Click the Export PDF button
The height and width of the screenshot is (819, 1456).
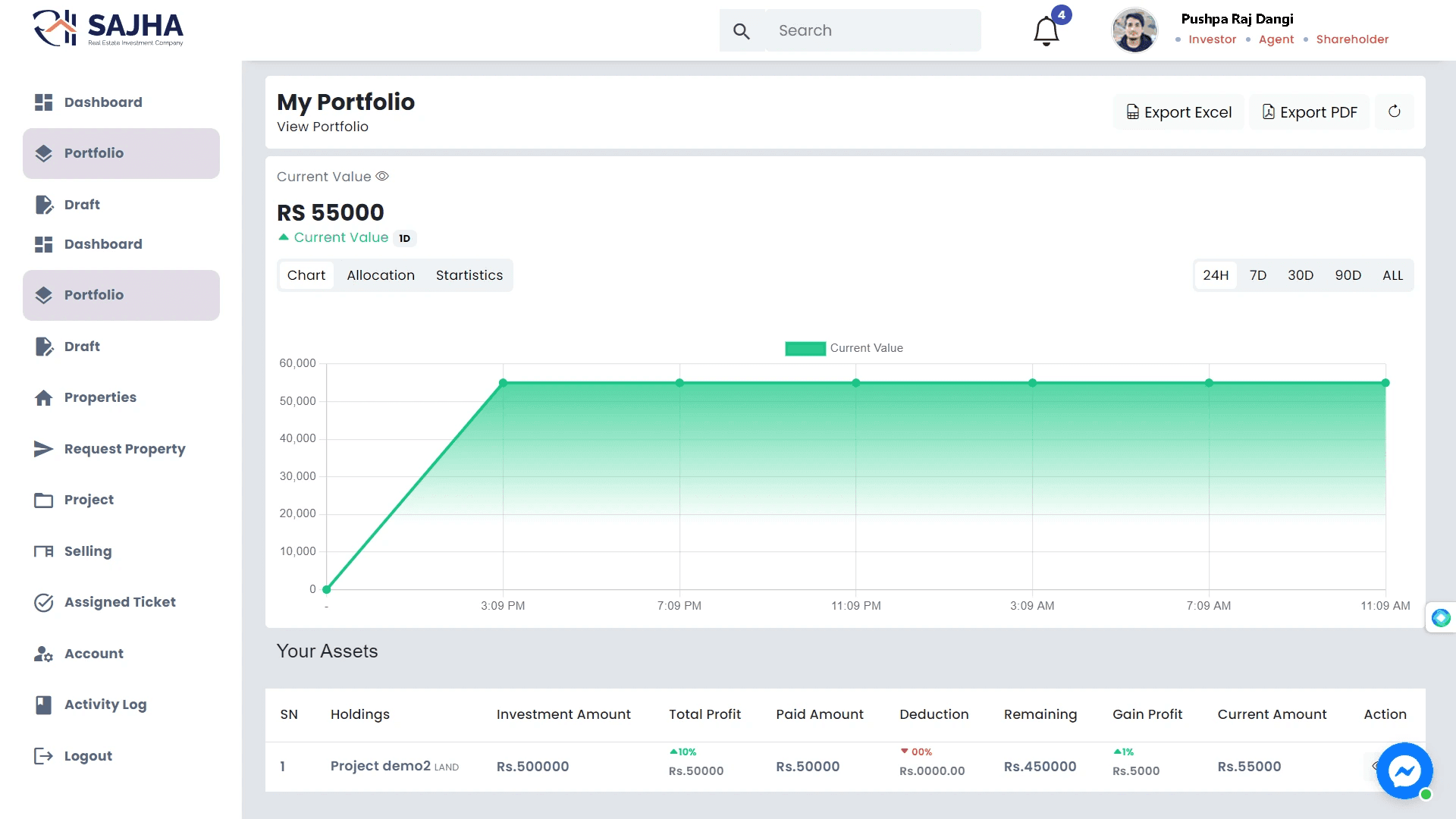tap(1310, 112)
